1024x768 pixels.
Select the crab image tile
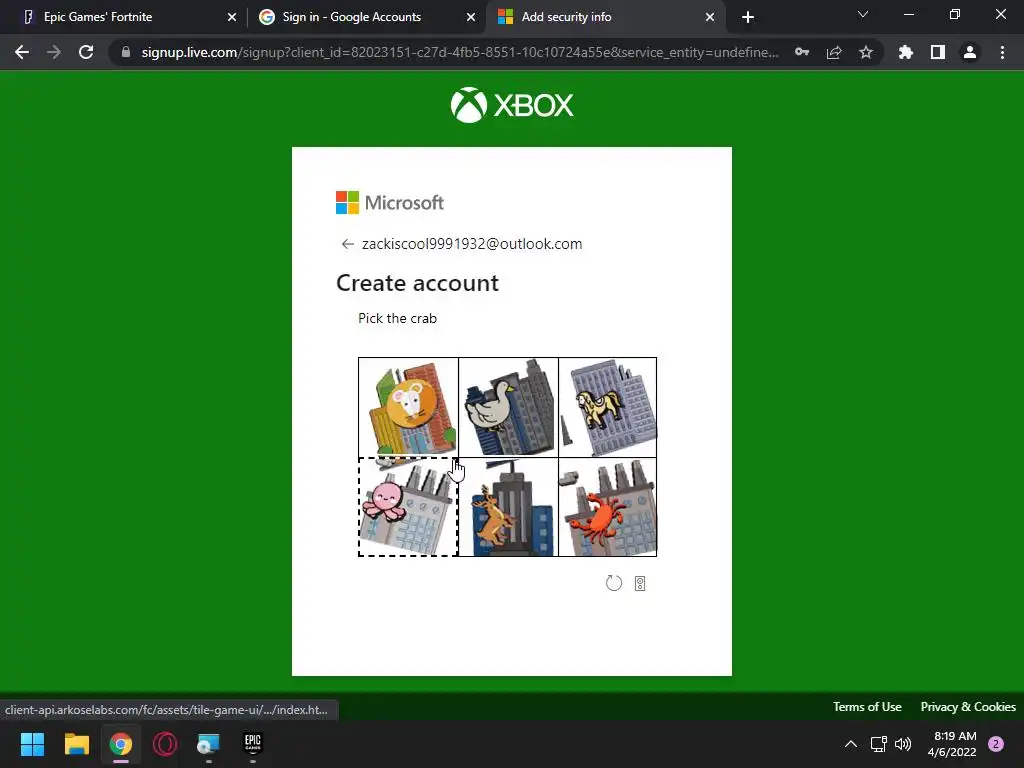(x=607, y=507)
